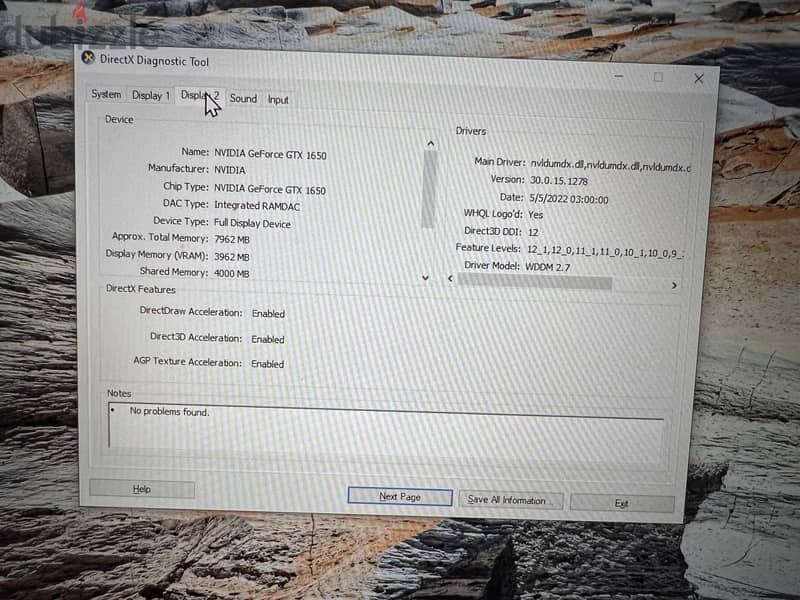Click Drivers panel scroll left arrow
This screenshot has height=600, width=800.
450,278
